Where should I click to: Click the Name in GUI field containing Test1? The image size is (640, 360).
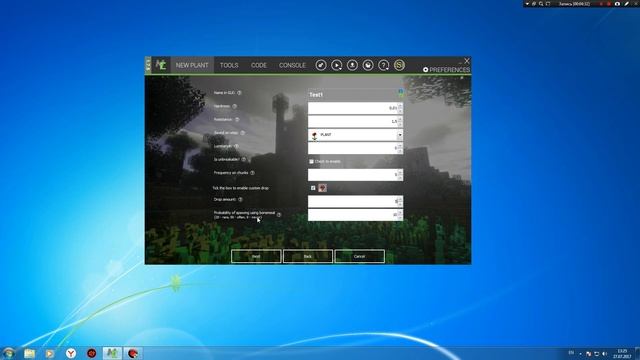[355, 95]
